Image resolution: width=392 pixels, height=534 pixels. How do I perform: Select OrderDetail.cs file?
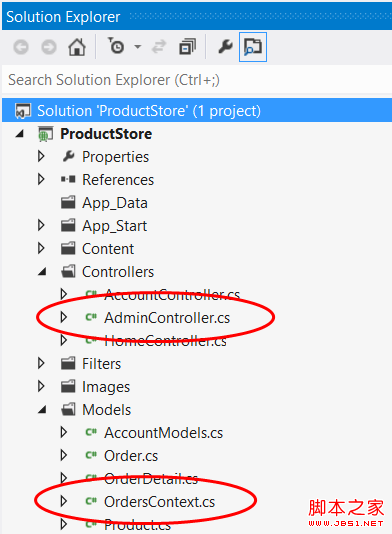pyautogui.click(x=151, y=479)
